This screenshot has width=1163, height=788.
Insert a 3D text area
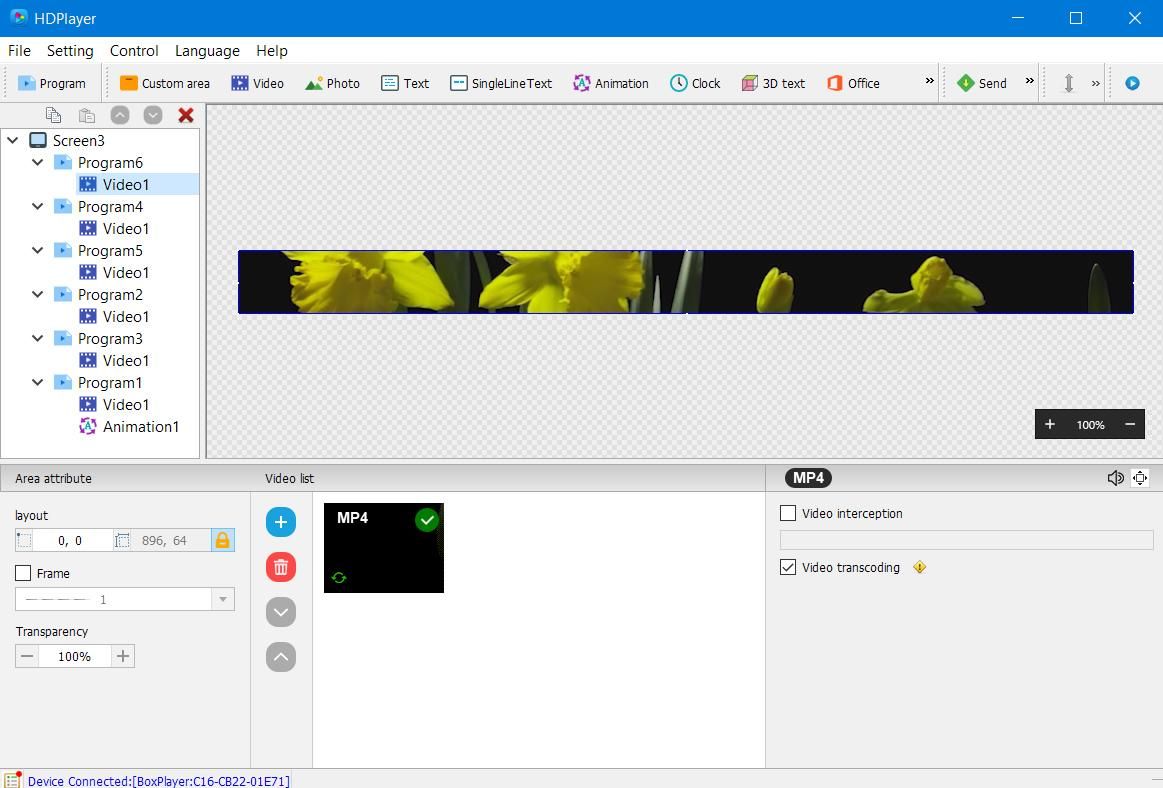pos(773,83)
